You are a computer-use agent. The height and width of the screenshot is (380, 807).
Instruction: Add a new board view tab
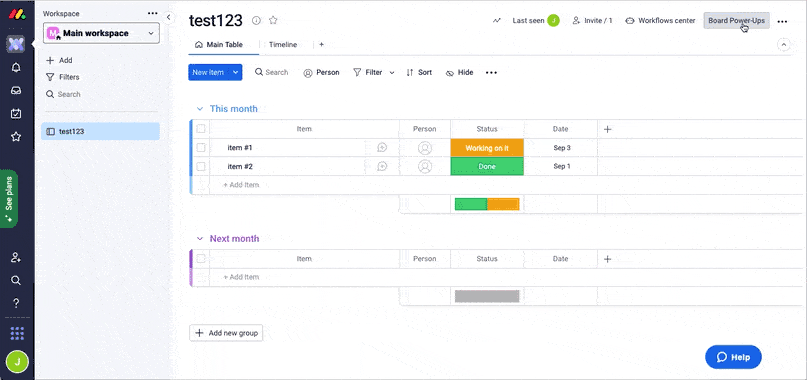click(x=321, y=45)
